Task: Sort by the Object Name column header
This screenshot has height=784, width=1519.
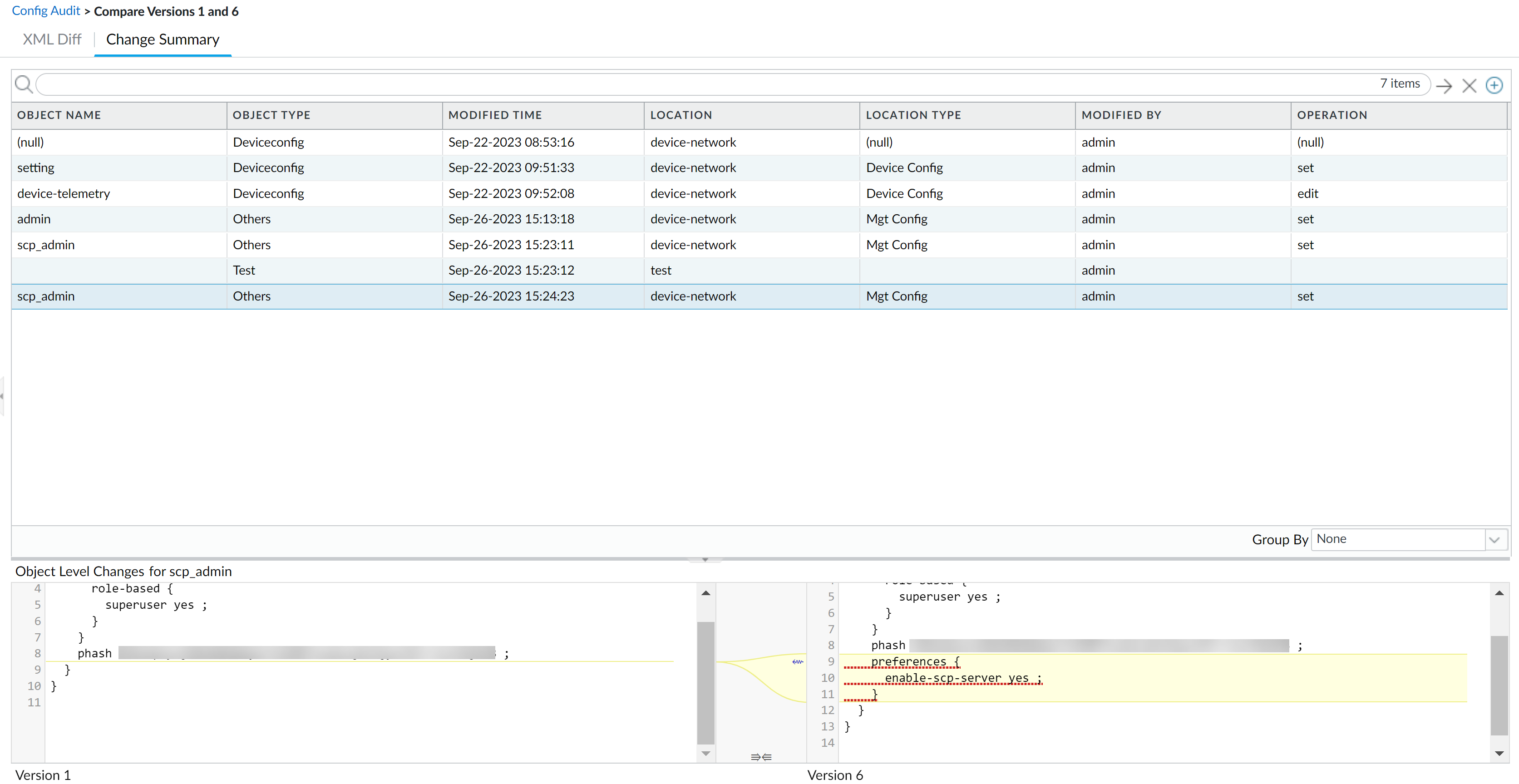Action: click(59, 115)
